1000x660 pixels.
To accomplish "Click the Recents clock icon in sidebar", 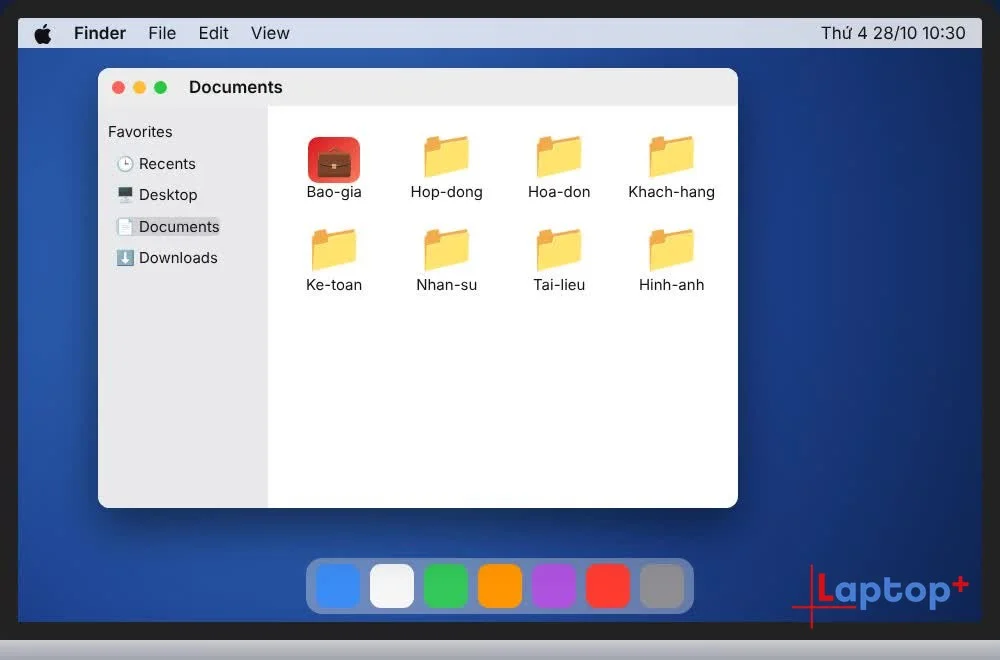I will [125, 164].
